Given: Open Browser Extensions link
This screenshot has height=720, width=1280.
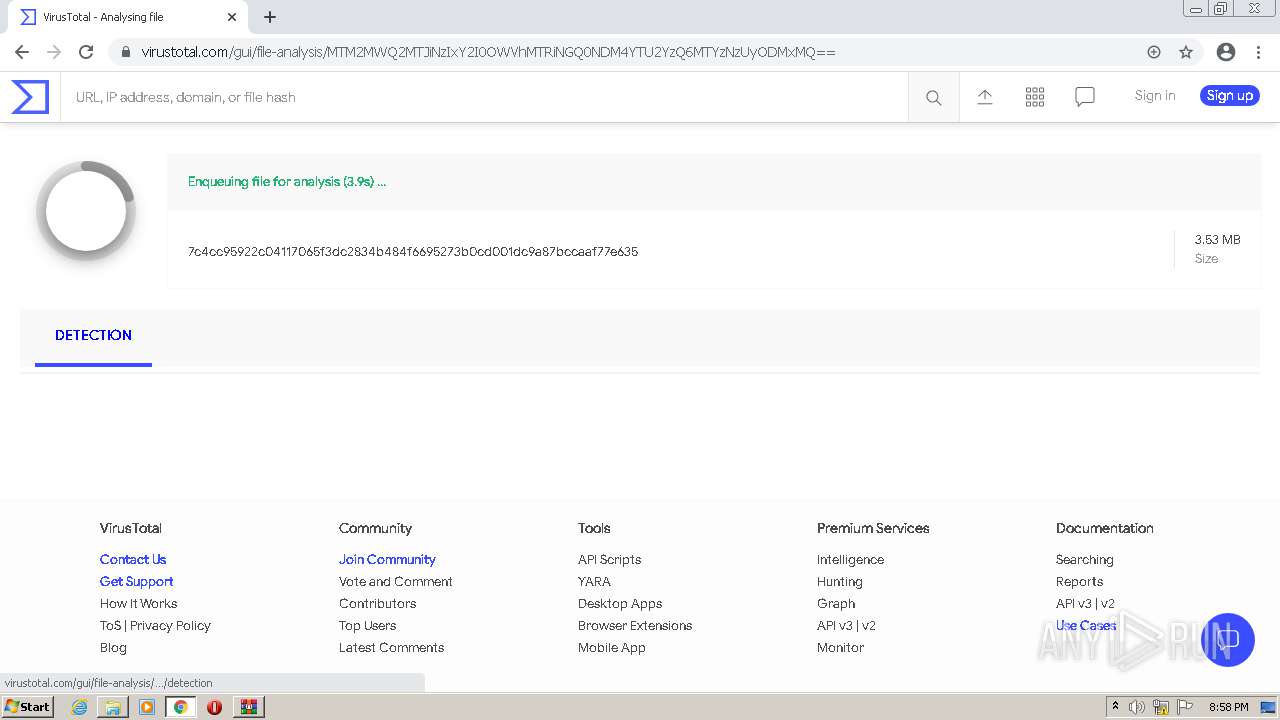Looking at the screenshot, I should pyautogui.click(x=635, y=625).
